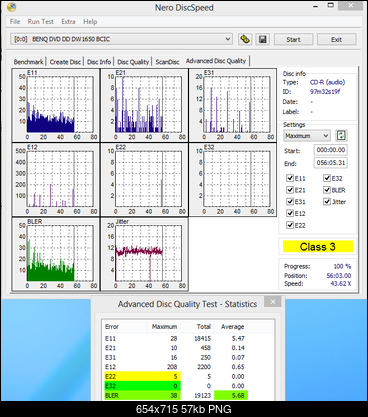Click the Exit button
The image size is (368, 417).
[336, 39]
